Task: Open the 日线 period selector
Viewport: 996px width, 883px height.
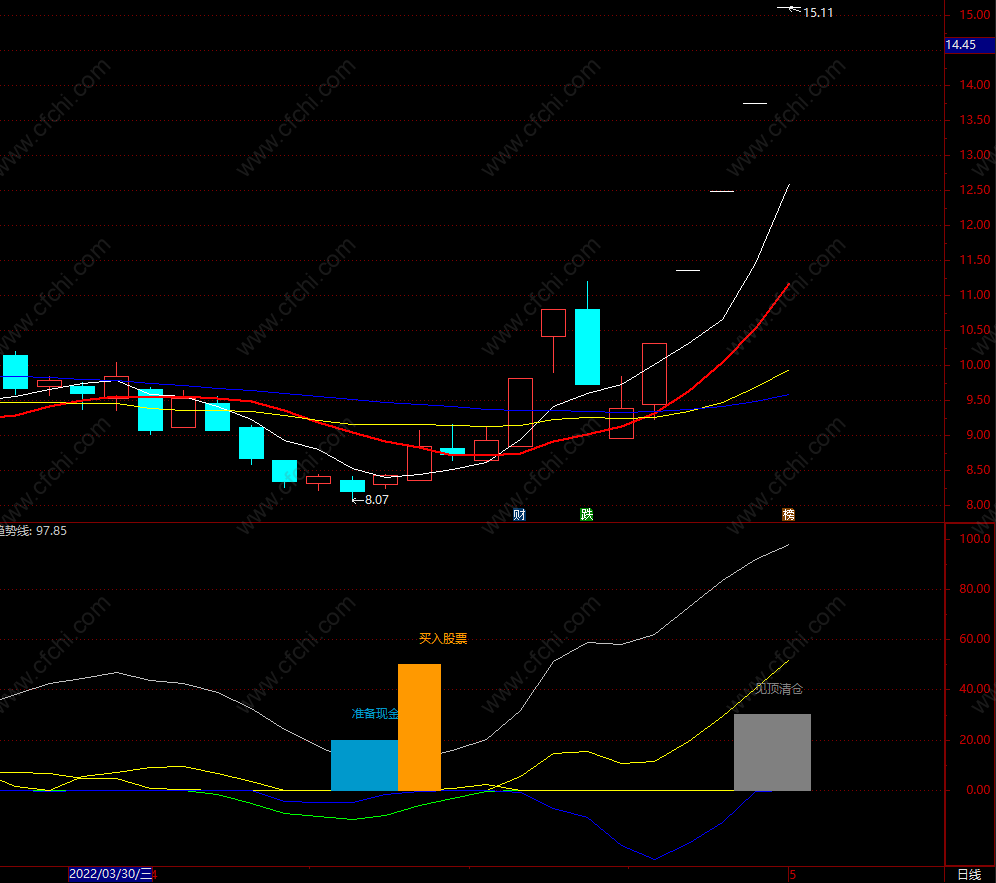Action: 969,875
